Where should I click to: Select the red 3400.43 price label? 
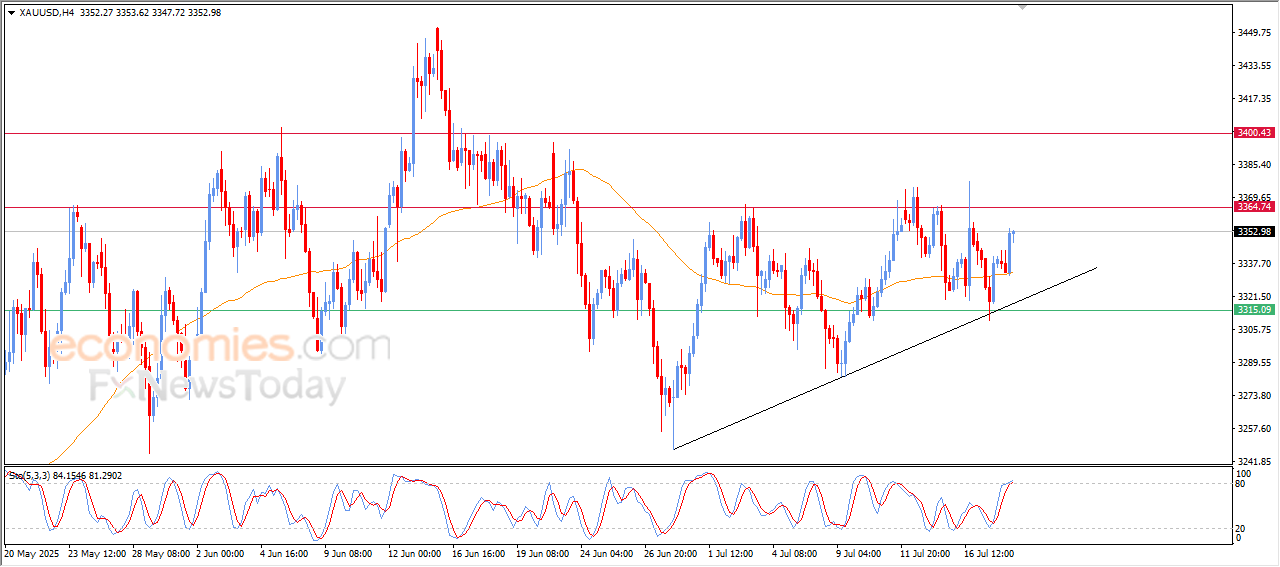(x=1254, y=133)
